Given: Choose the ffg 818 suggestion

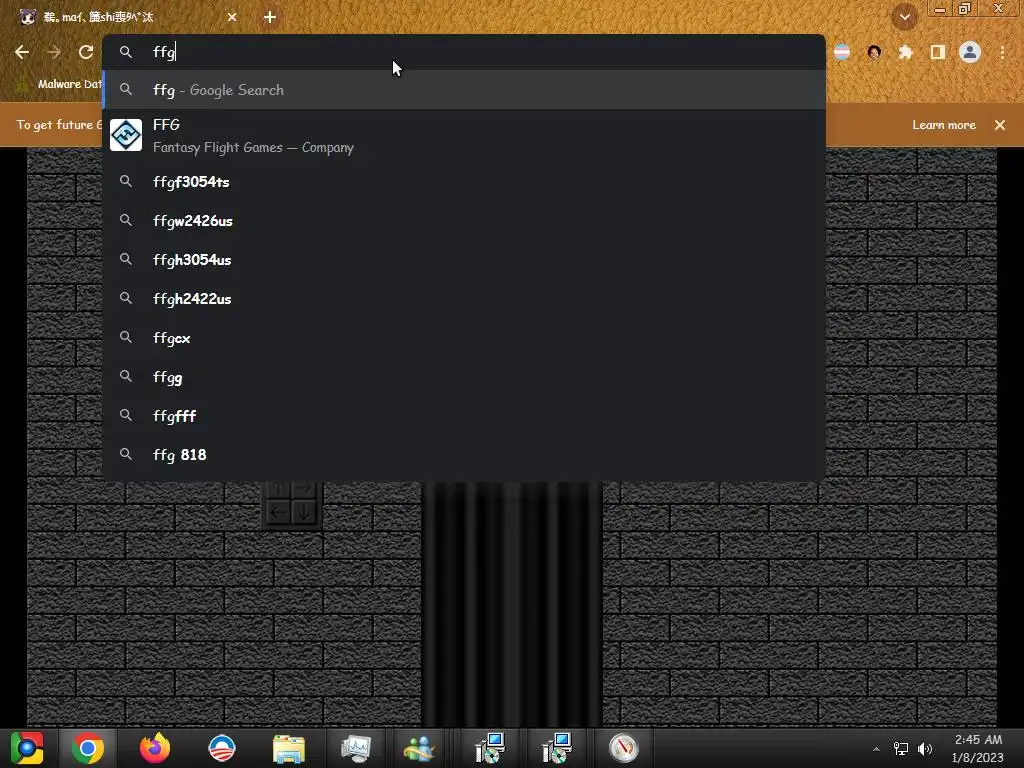Looking at the screenshot, I should 464,455.
